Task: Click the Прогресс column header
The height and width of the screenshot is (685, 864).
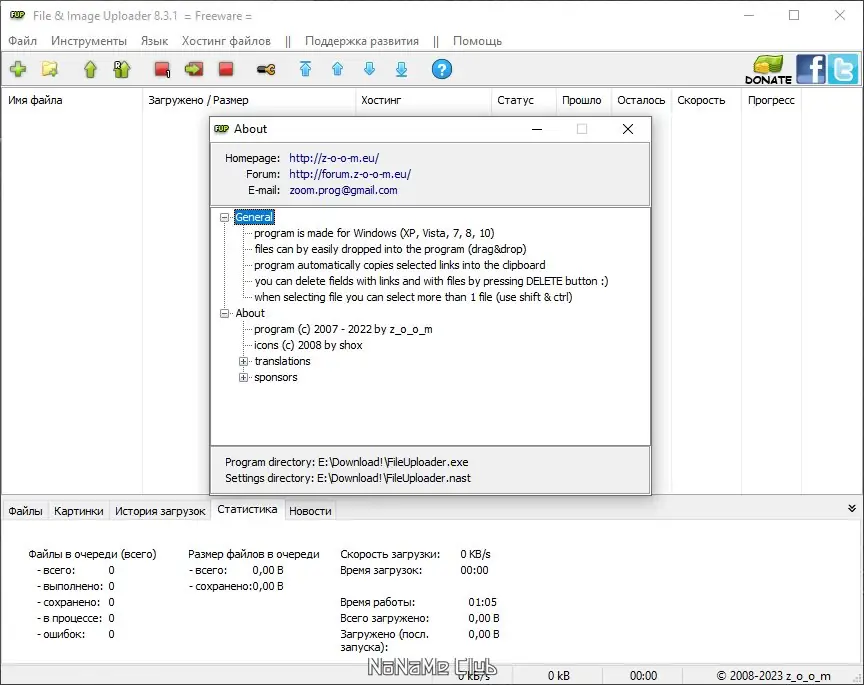Action: [x=771, y=100]
